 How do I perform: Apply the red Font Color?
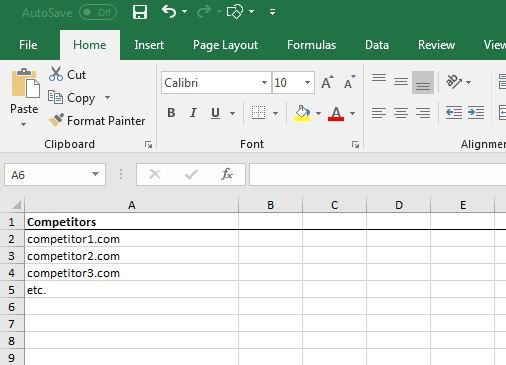coord(336,114)
